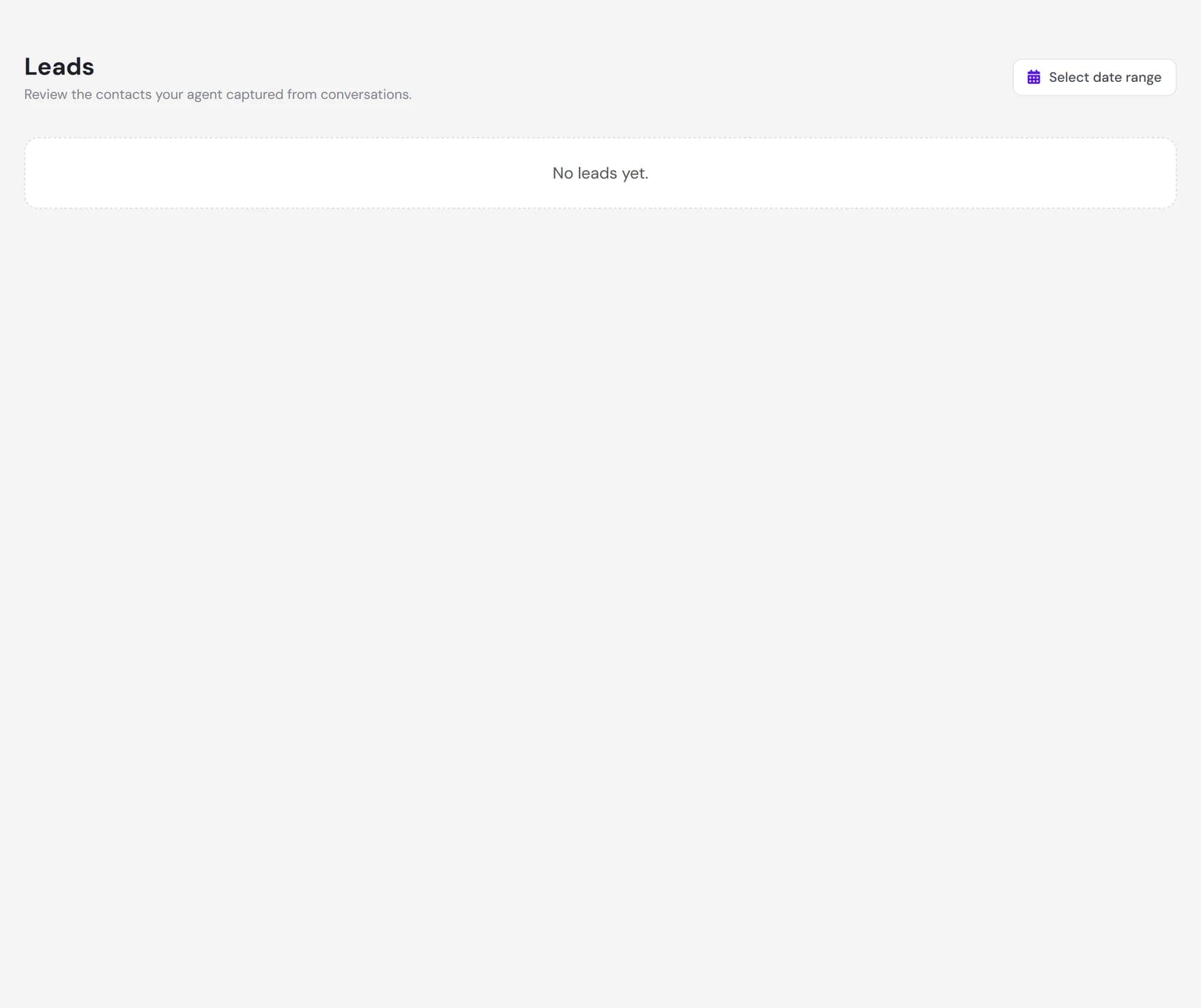The image size is (1201, 1008).
Task: Open the Select date range picker
Action: click(1094, 77)
